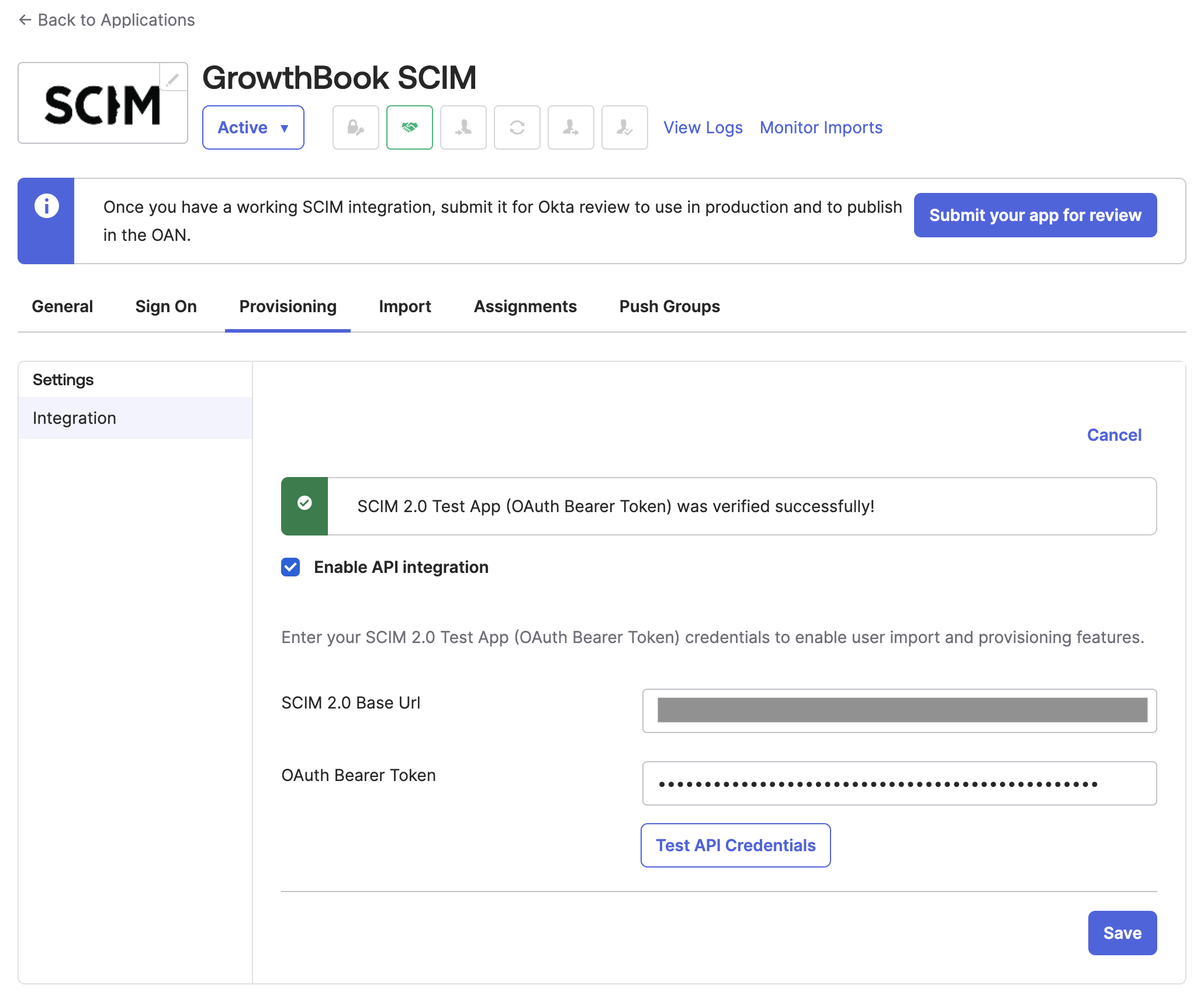Image resolution: width=1204 pixels, height=1002 pixels.
Task: Click Submit your app for review
Action: pos(1035,215)
